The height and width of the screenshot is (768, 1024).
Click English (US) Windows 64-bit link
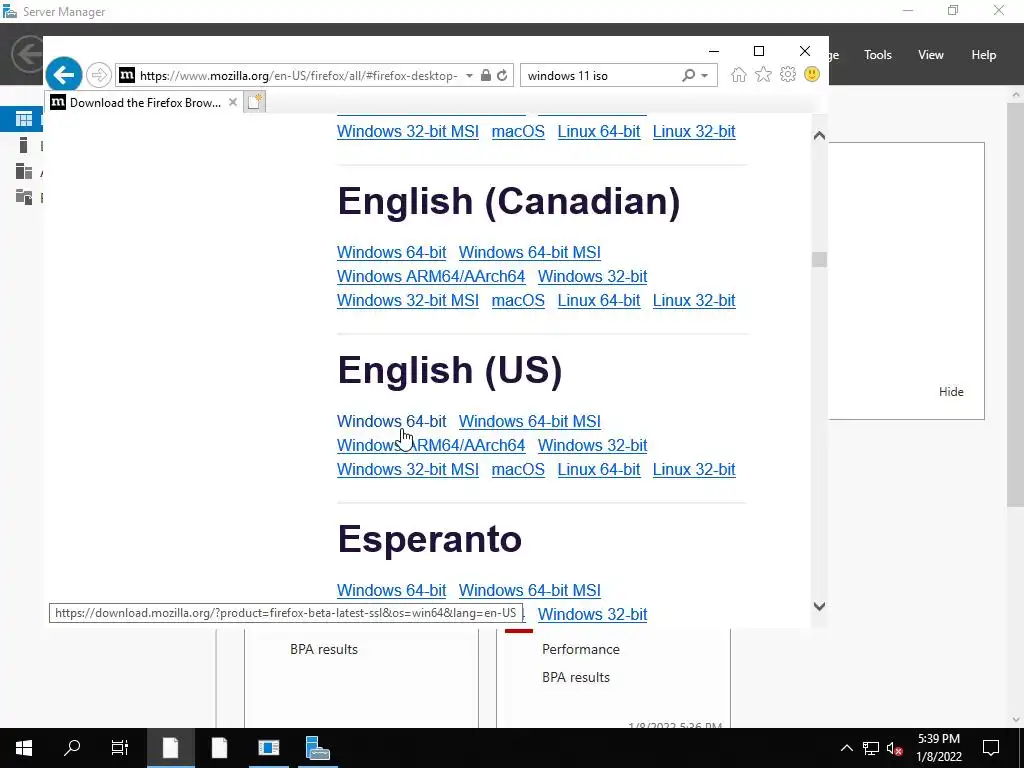click(x=391, y=421)
